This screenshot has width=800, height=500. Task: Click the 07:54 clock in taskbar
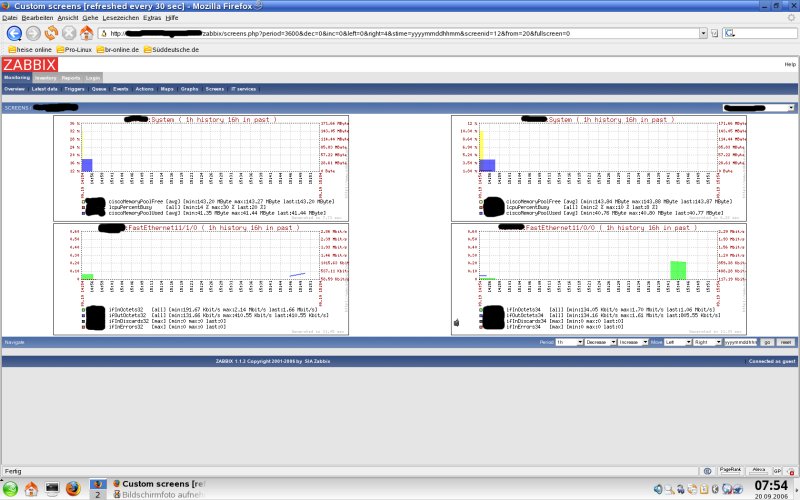771,485
